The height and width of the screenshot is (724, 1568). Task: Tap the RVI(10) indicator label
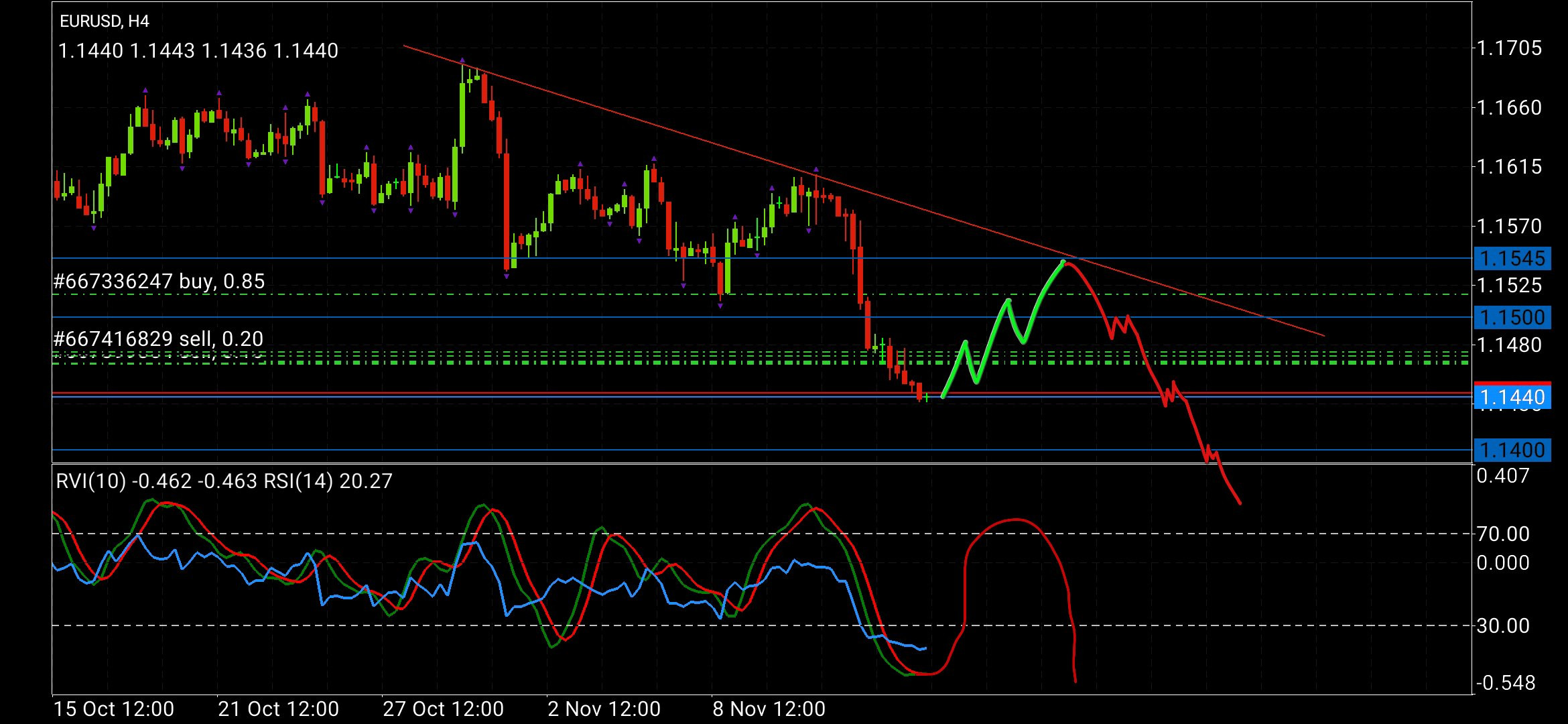91,481
